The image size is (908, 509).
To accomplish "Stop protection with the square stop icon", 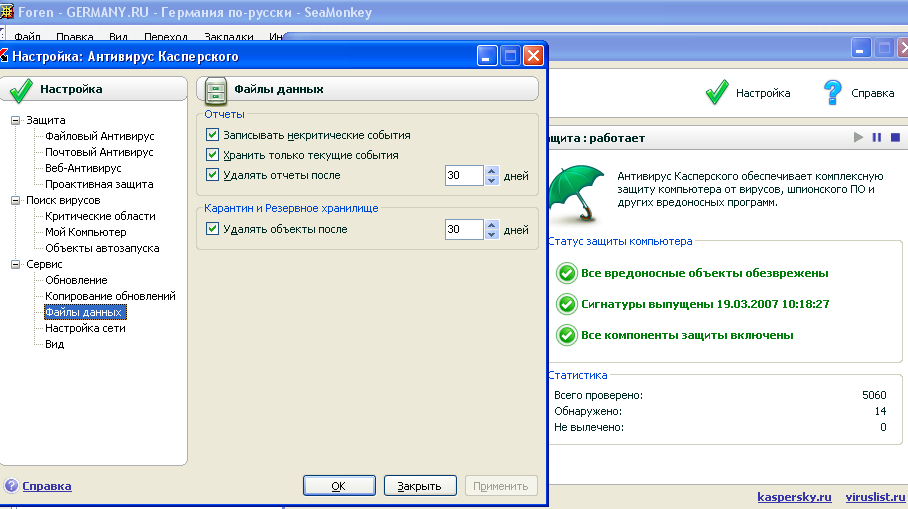I will pos(895,137).
